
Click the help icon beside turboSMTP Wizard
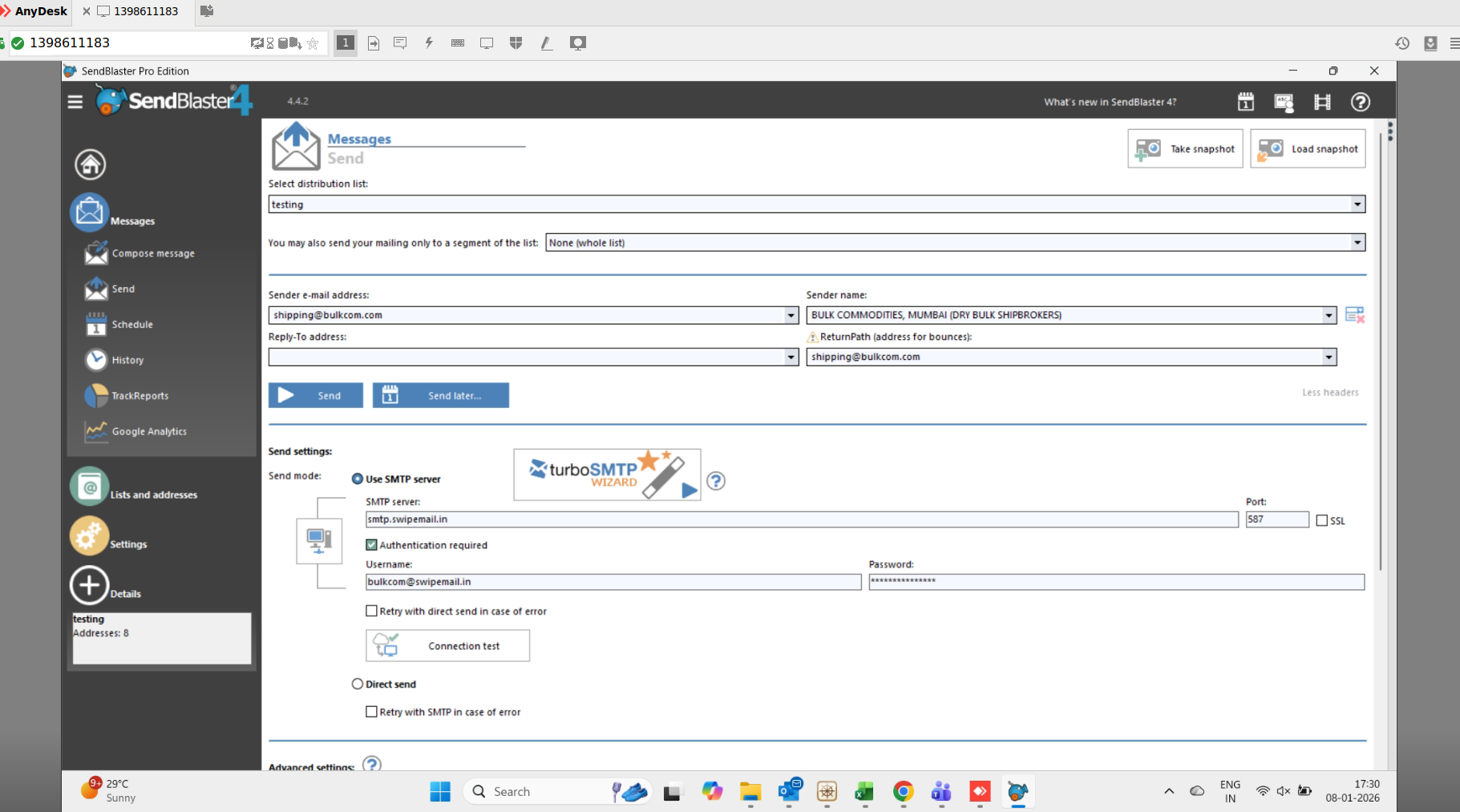[716, 481]
